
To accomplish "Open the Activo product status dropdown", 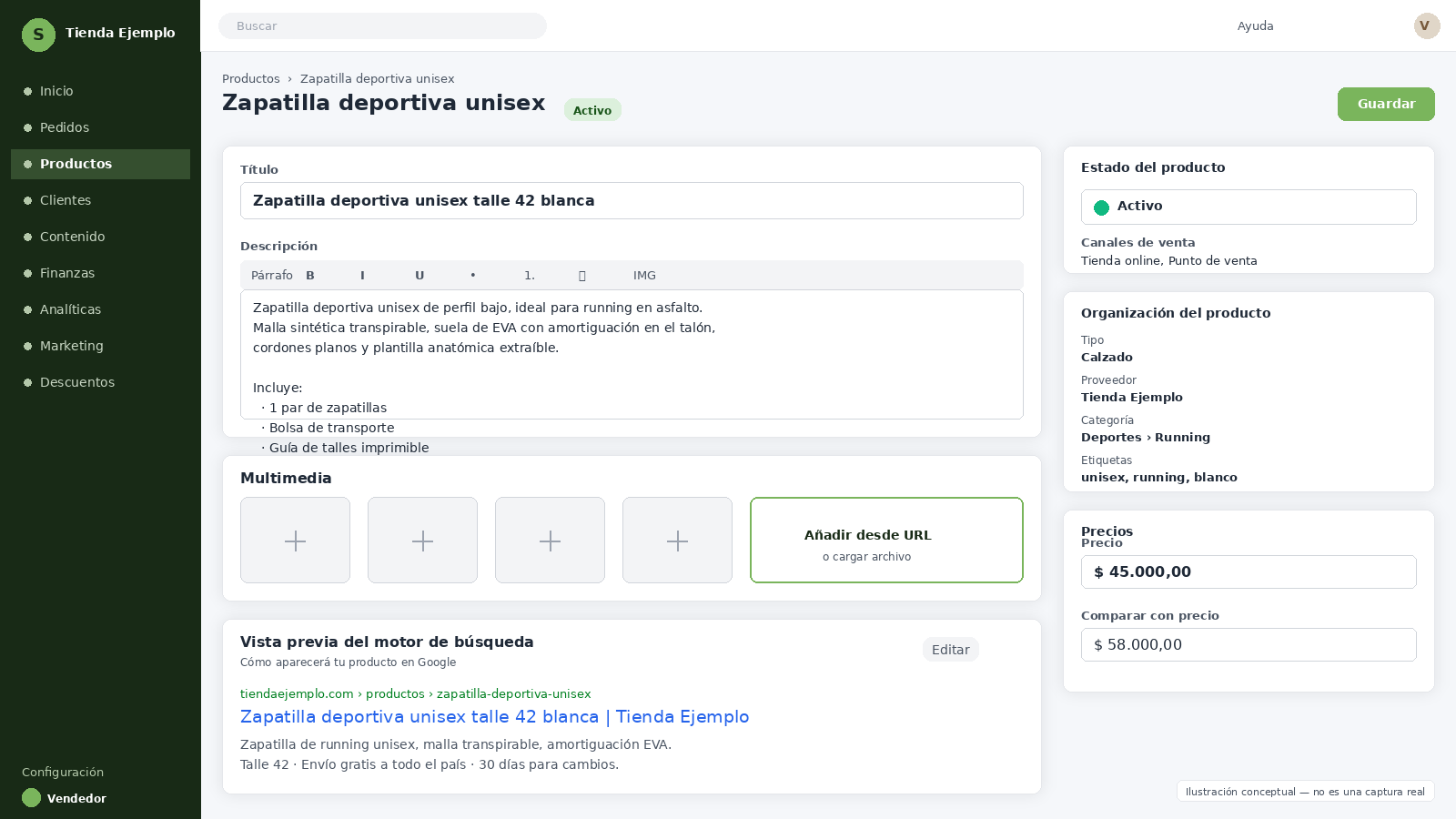I will tap(1249, 207).
